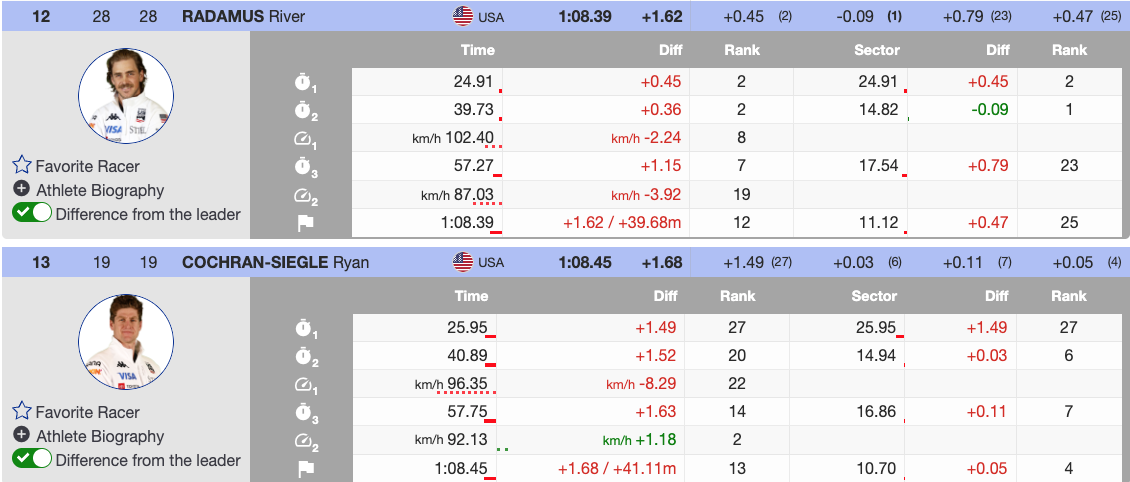Click Ryan Cochran-Siegle's profile photo
Viewport: 1130px width, 482px height.
126,342
